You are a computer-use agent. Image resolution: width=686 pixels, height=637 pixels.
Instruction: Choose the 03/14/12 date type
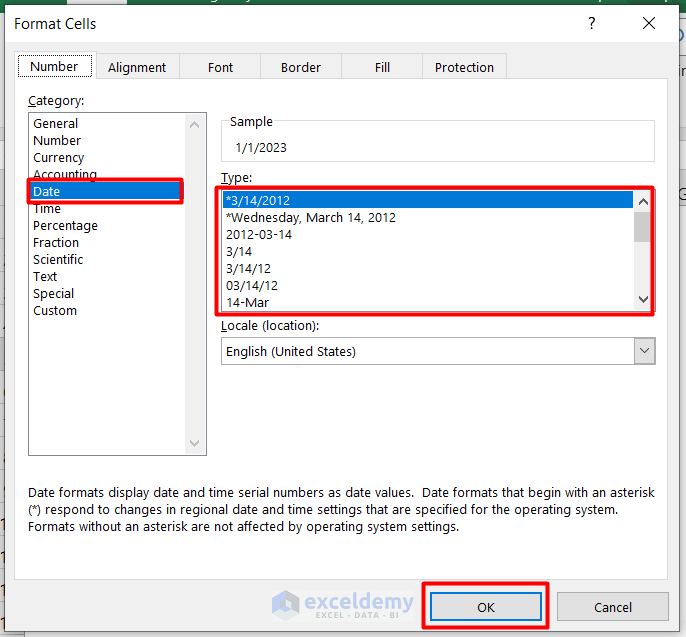[x=428, y=286]
